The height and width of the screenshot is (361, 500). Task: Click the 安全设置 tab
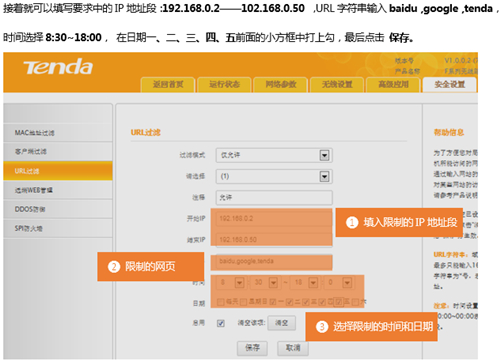(450, 84)
